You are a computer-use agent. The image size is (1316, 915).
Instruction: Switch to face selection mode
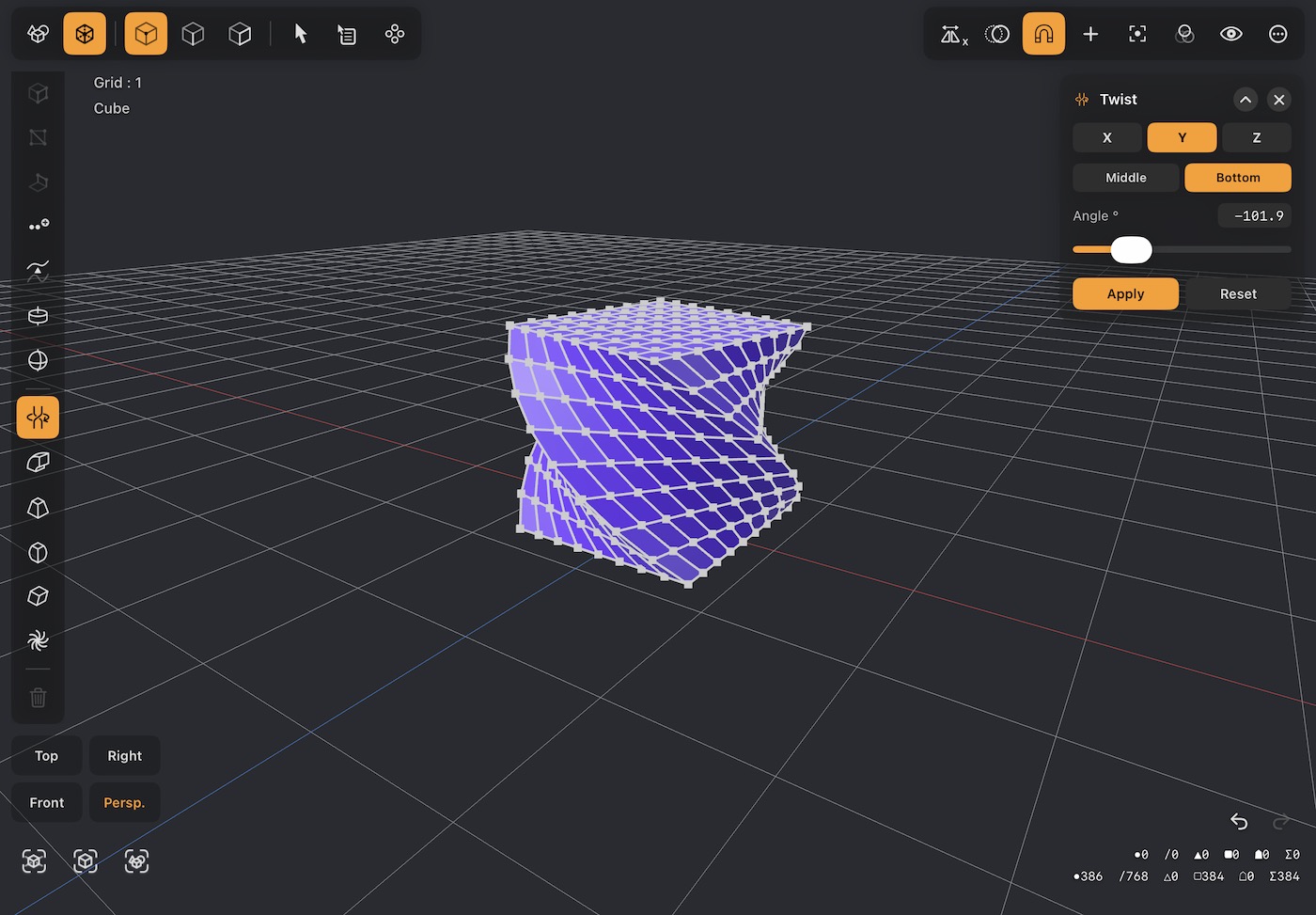tap(240, 34)
